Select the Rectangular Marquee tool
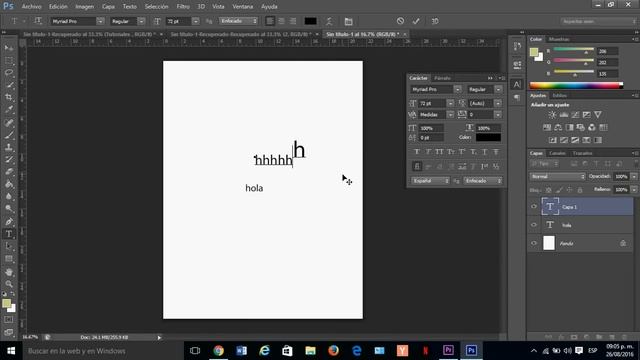640x360 pixels. tap(9, 61)
